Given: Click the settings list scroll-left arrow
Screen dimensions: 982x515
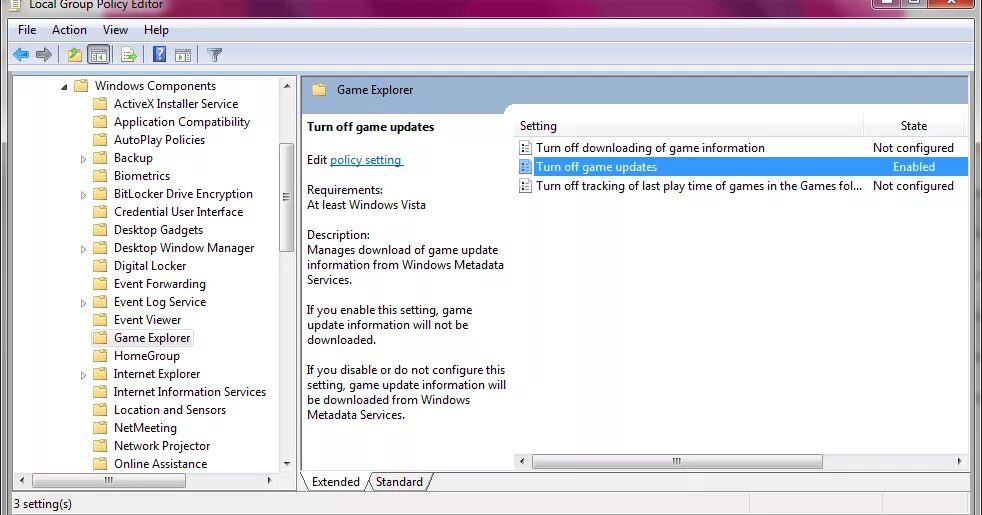Looking at the screenshot, I should [522, 462].
